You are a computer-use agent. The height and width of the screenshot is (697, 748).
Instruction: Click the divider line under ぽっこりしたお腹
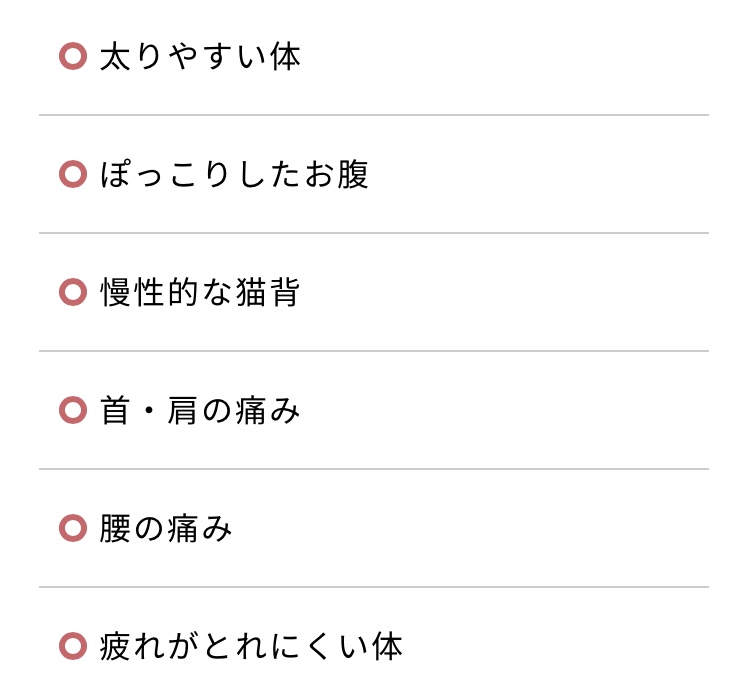374,233
